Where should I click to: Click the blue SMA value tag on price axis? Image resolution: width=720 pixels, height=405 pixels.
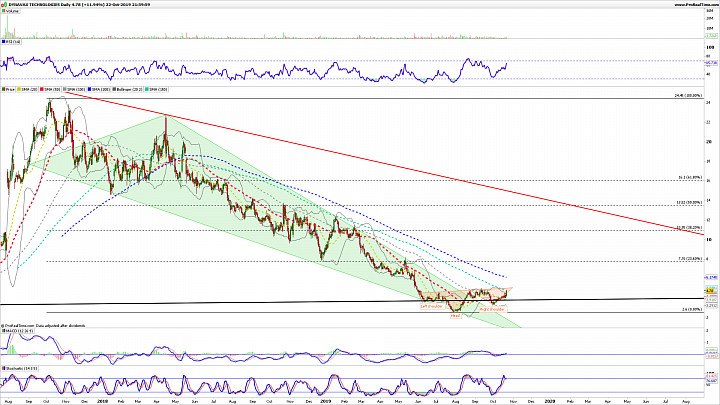tap(711, 277)
